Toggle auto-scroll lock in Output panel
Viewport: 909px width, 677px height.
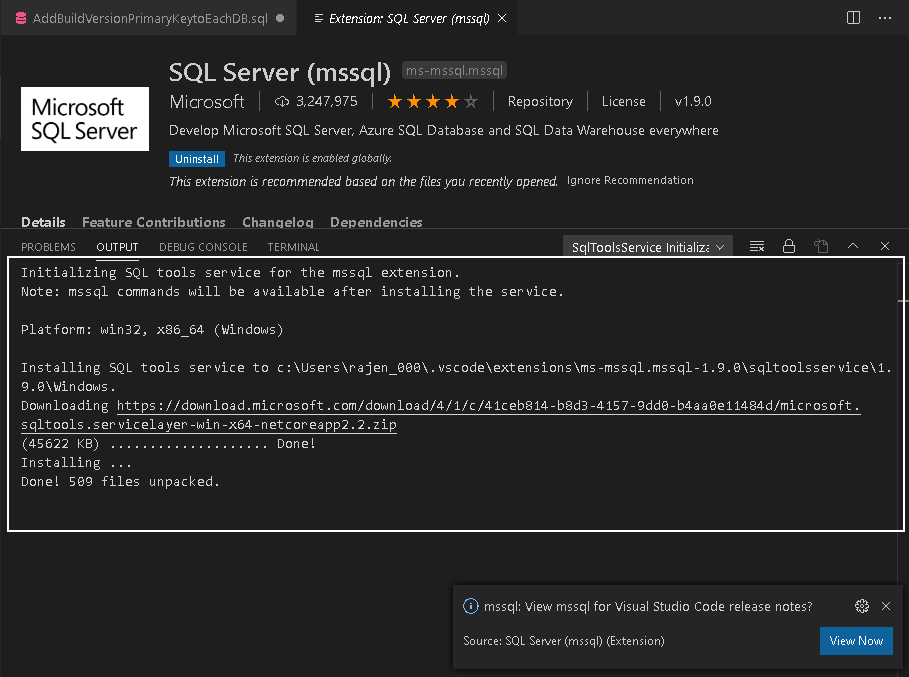coord(789,246)
